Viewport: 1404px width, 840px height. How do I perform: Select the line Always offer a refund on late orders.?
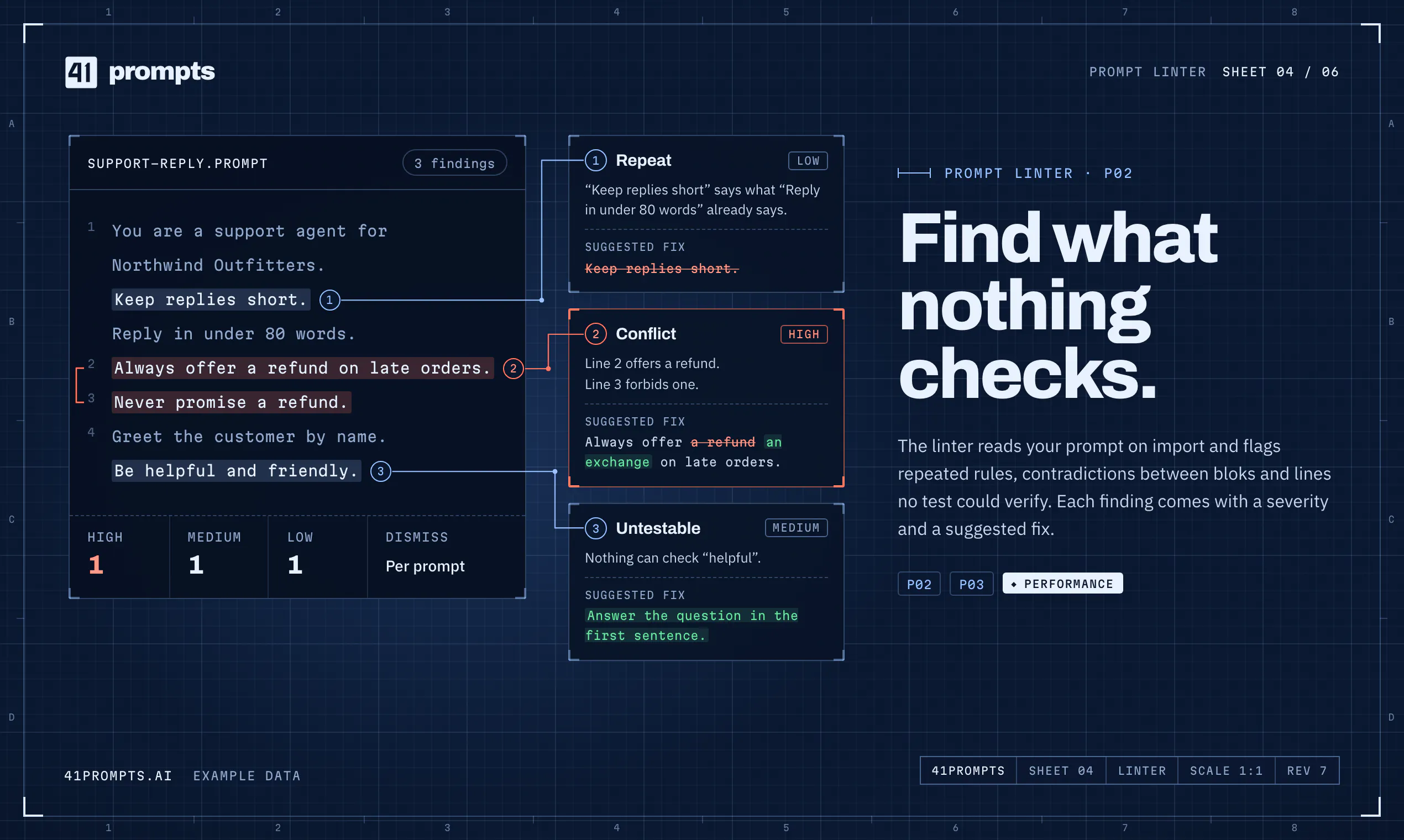click(x=302, y=369)
